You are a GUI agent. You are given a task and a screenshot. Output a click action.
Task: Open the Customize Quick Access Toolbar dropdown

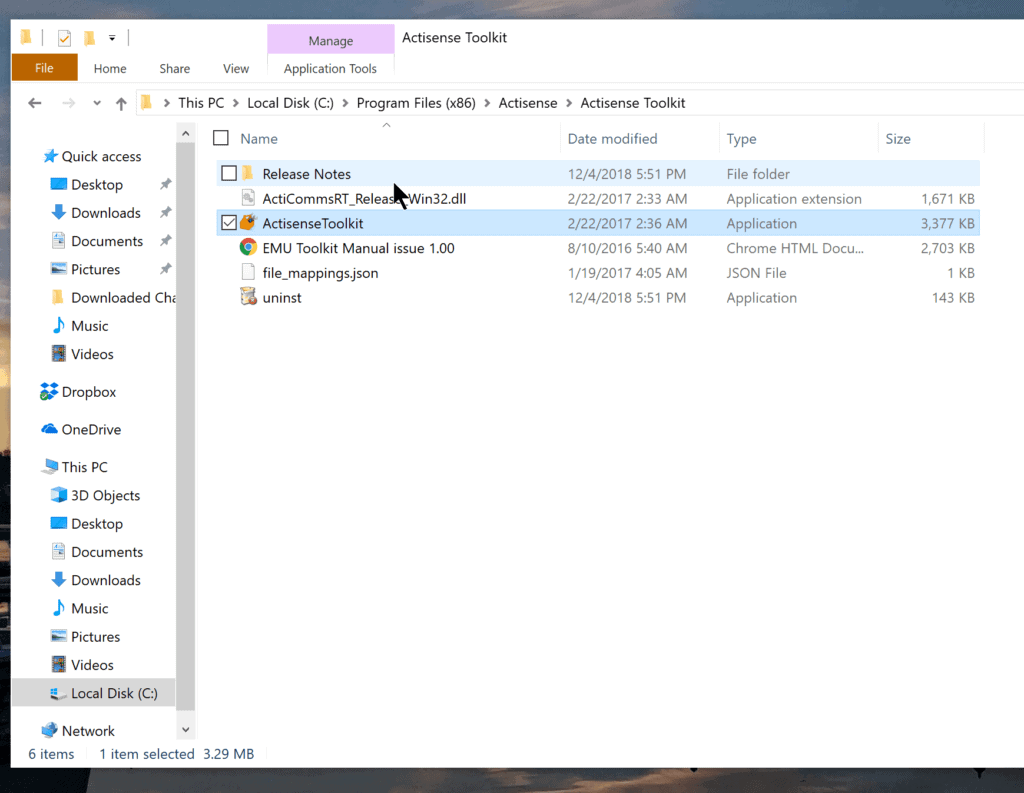(x=112, y=38)
